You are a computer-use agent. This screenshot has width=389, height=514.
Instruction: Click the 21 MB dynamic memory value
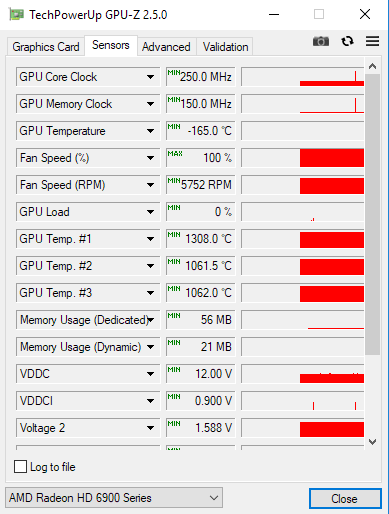point(201,347)
